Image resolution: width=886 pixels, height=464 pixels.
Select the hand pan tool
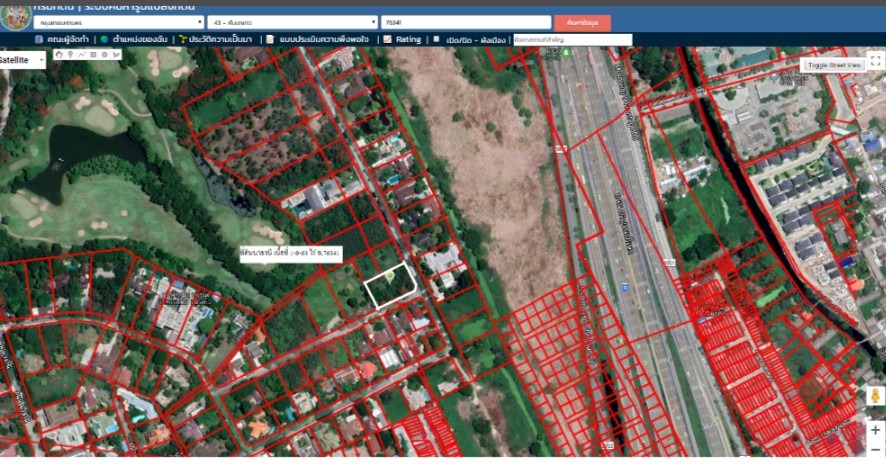click(x=58, y=54)
